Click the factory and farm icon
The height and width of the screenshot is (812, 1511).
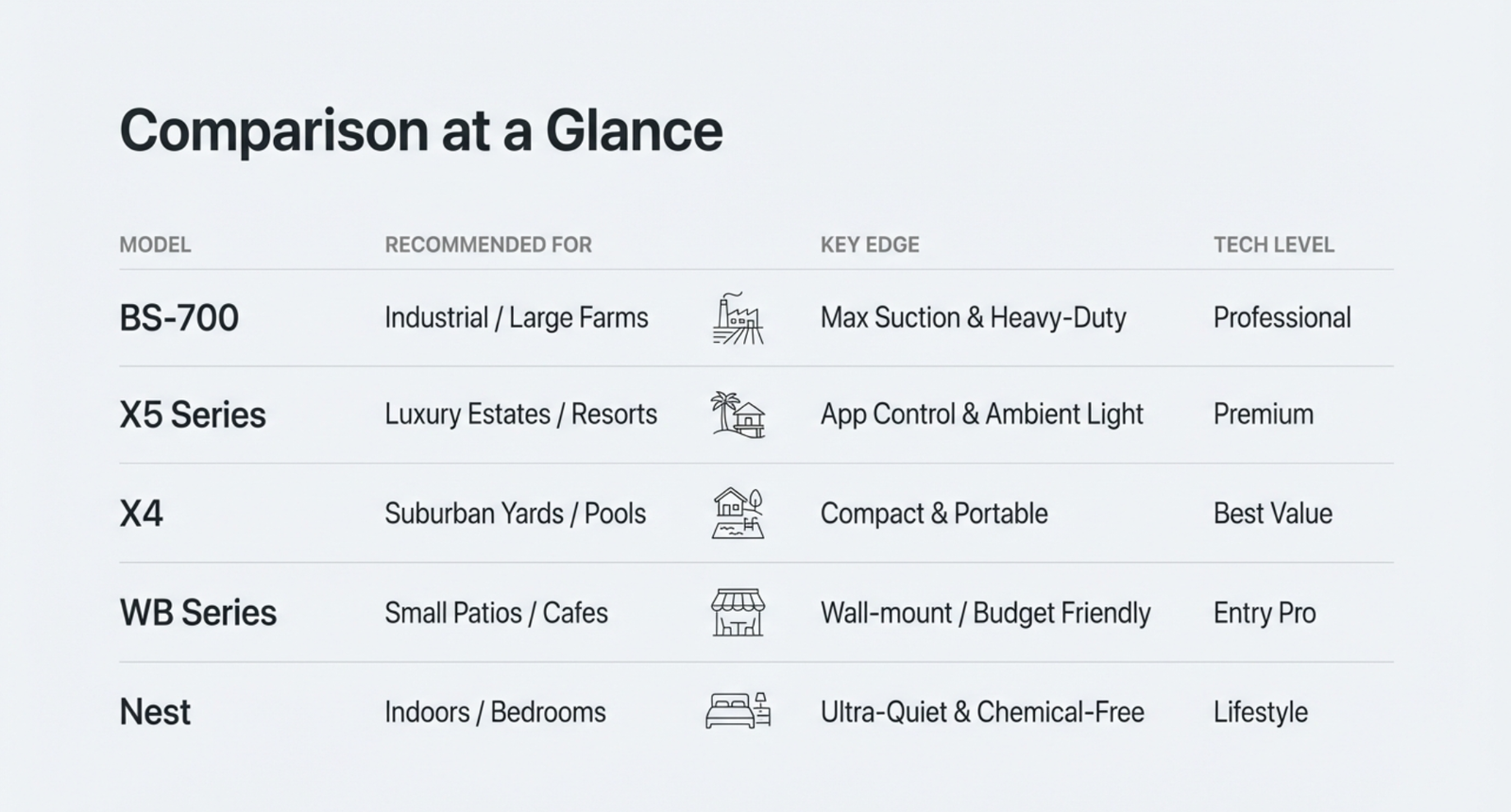738,318
